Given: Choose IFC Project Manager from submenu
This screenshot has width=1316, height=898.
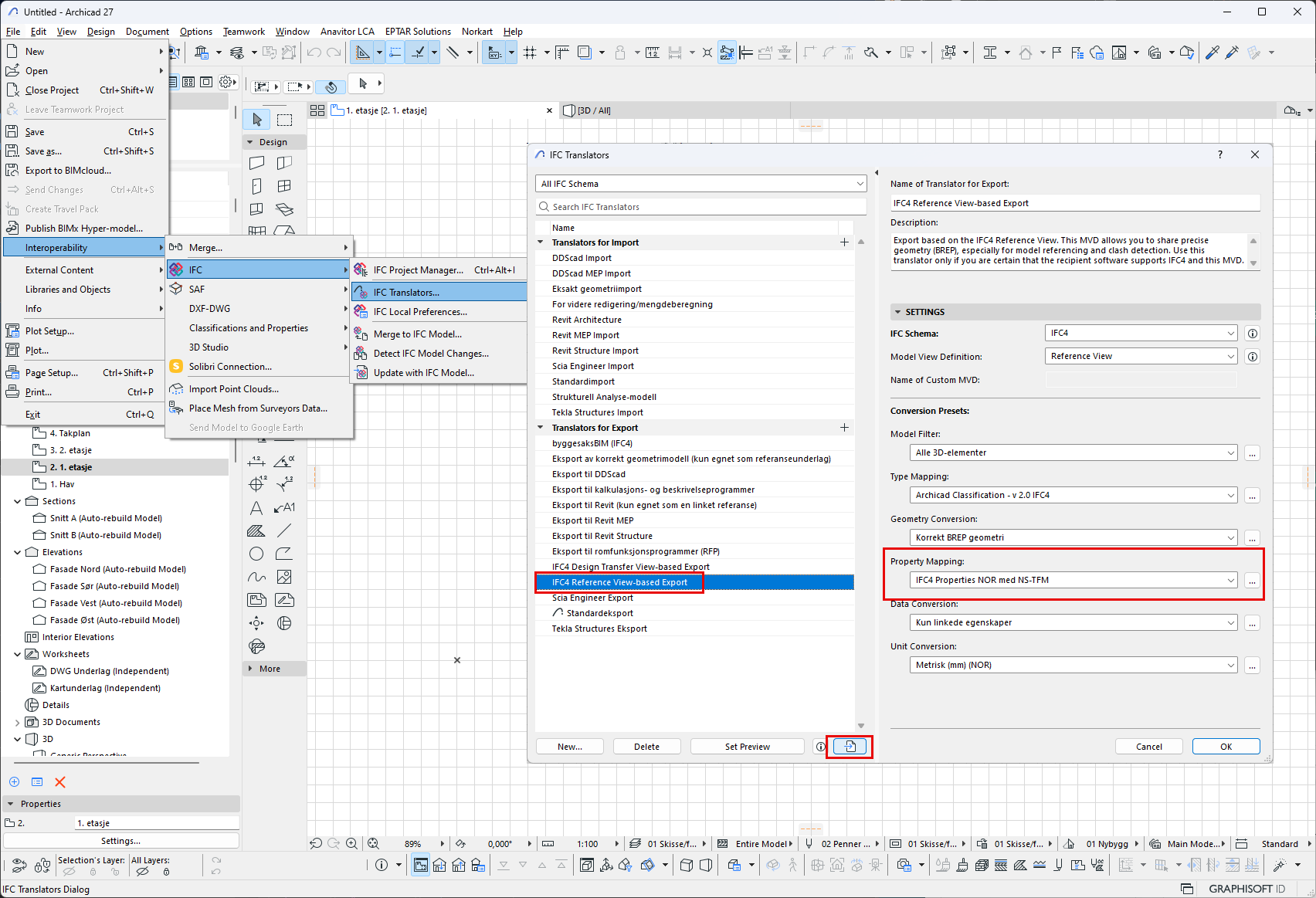Looking at the screenshot, I should point(419,270).
